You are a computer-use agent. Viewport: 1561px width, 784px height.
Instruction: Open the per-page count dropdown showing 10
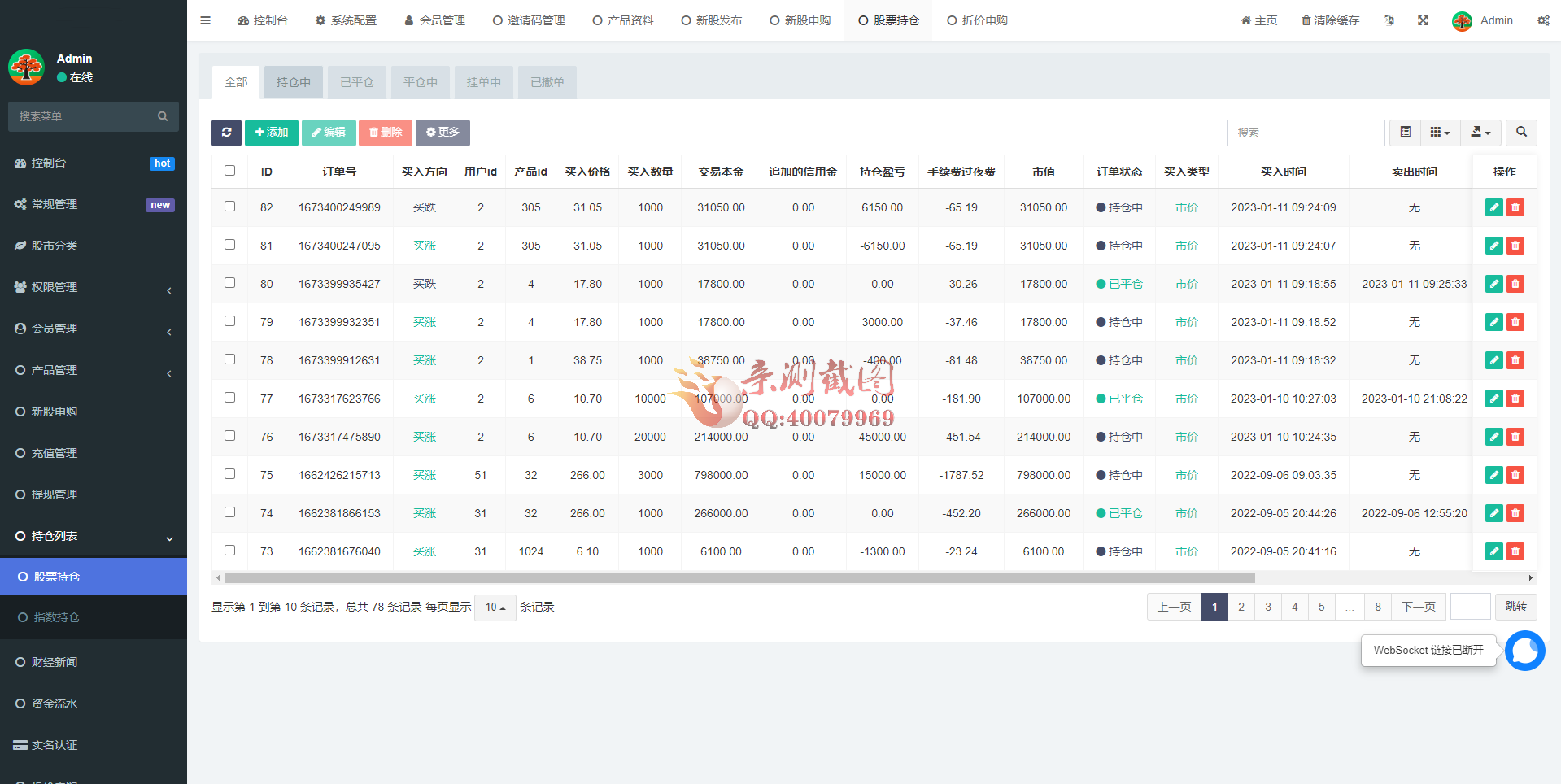495,607
